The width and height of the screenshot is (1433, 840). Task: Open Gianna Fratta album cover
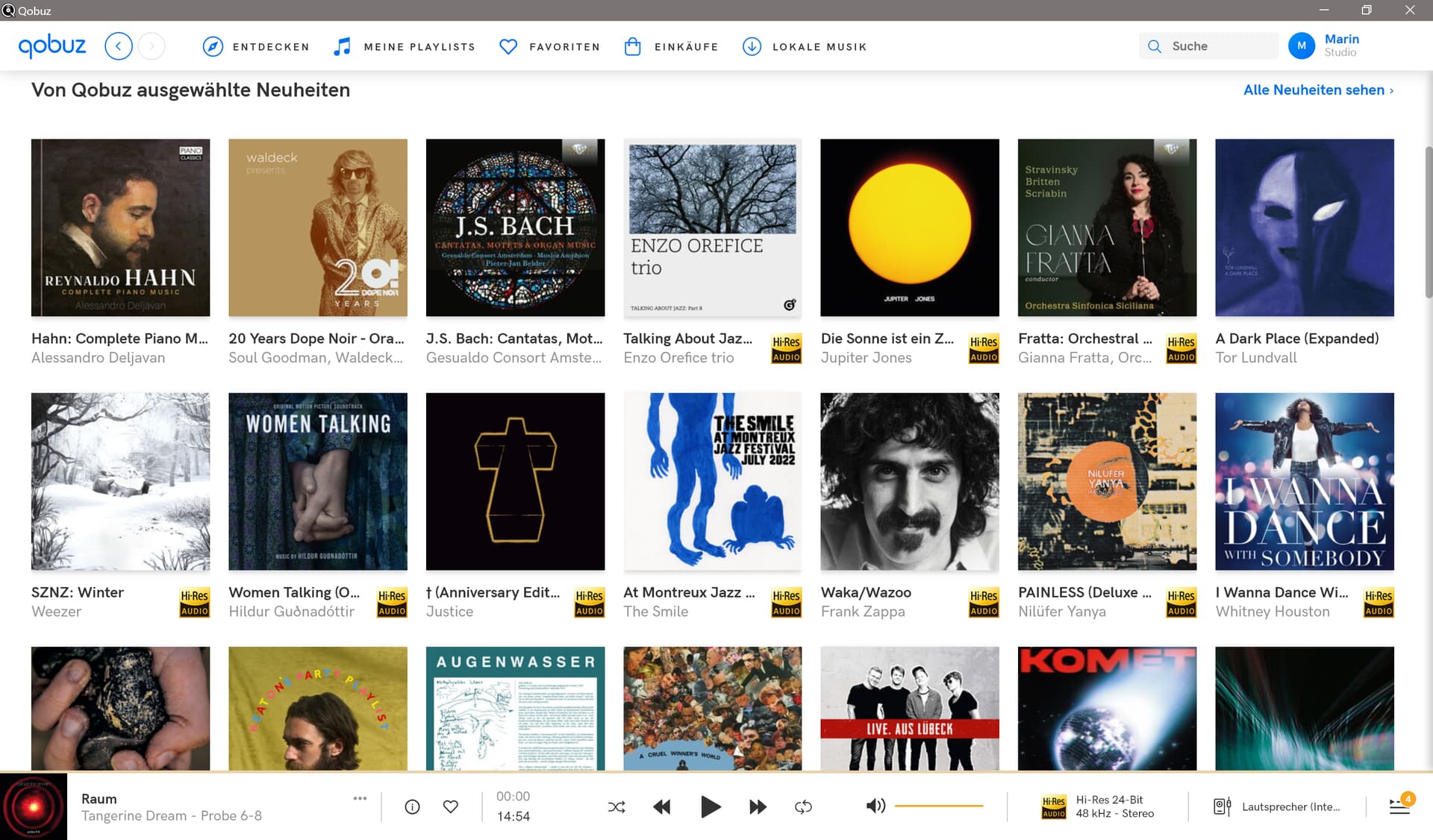pyautogui.click(x=1107, y=228)
